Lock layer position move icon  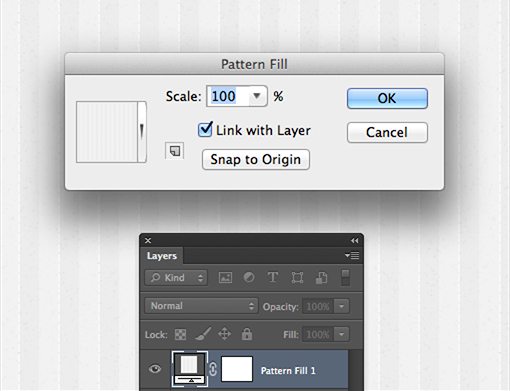(224, 334)
